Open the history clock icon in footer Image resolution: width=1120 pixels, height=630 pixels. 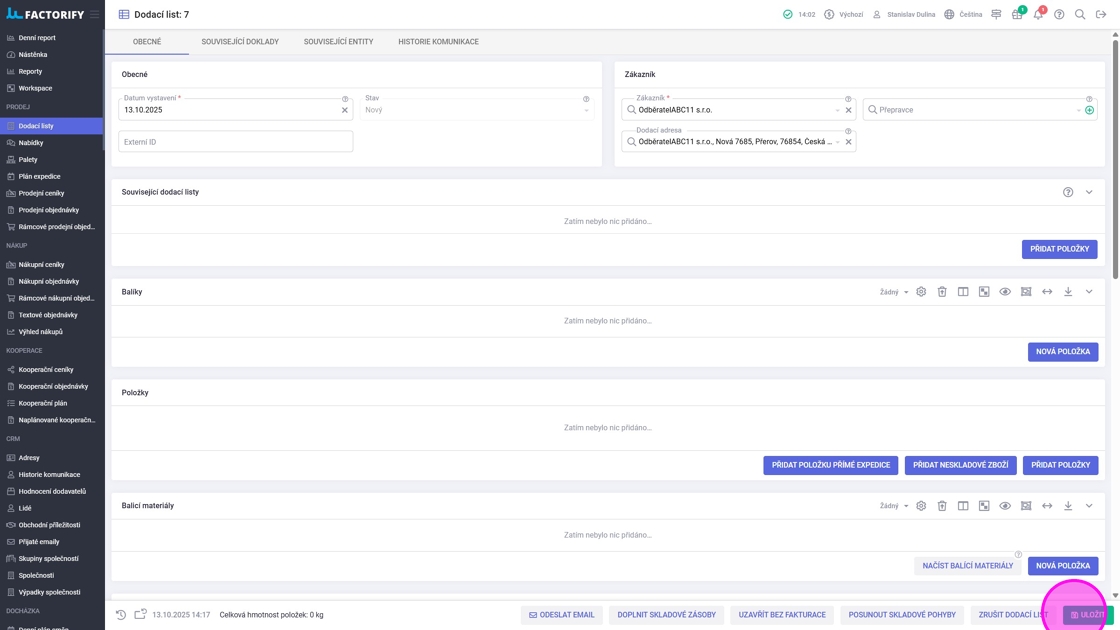pos(121,615)
